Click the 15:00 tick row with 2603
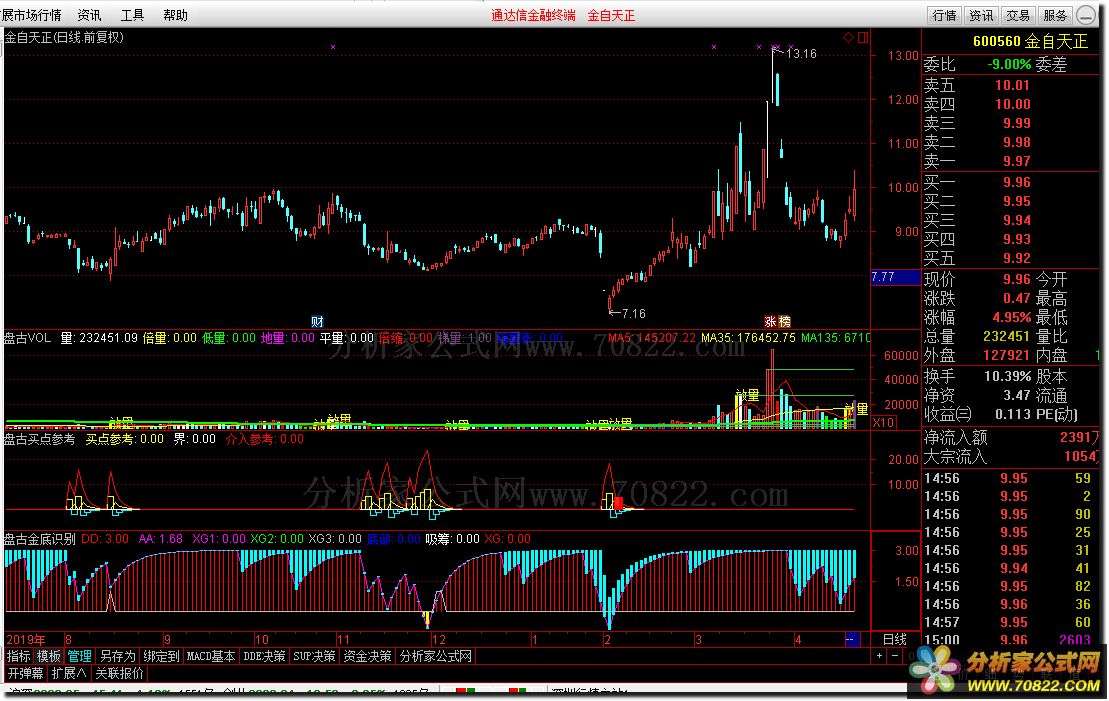 coord(1012,639)
